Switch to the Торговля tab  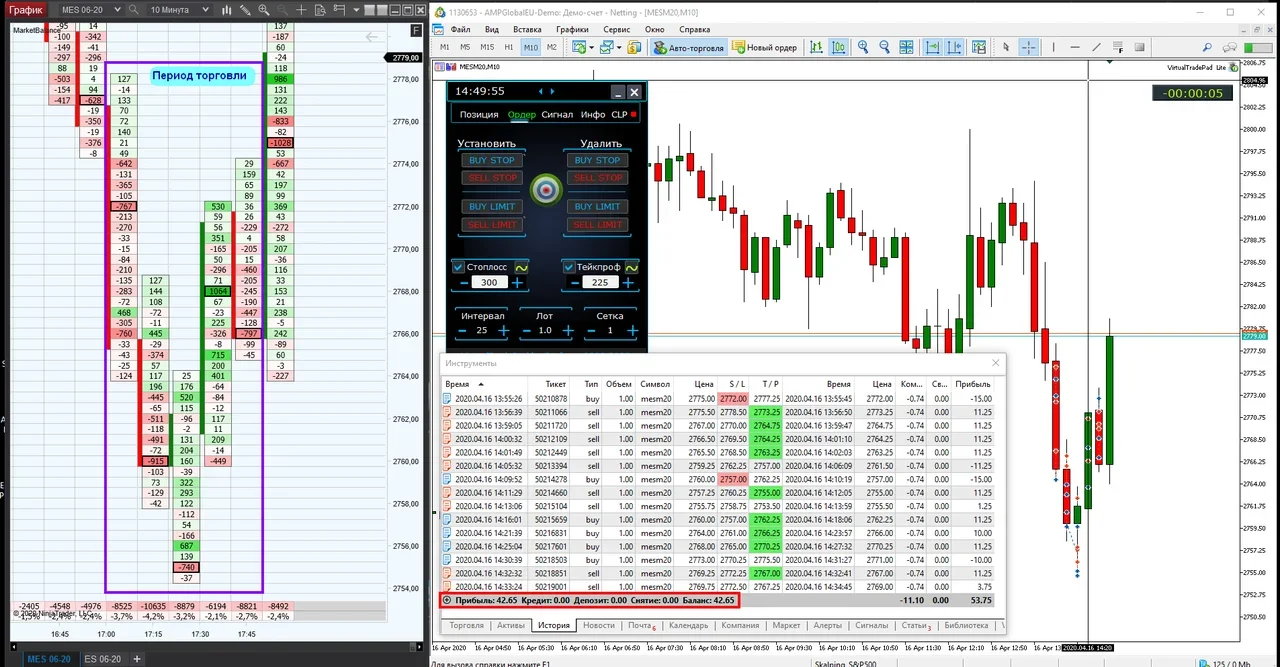[466, 625]
